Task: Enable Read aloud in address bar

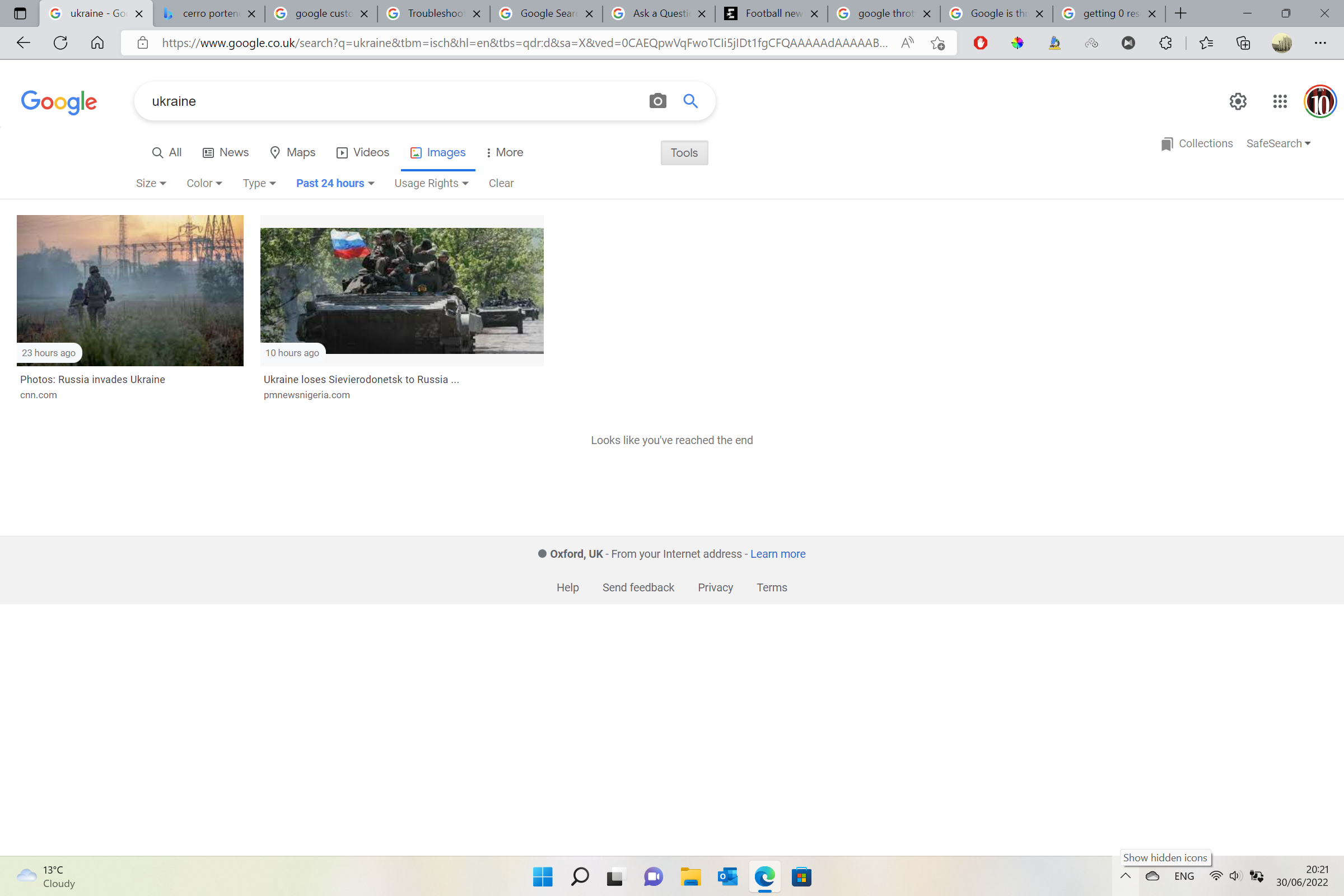Action: click(x=907, y=43)
